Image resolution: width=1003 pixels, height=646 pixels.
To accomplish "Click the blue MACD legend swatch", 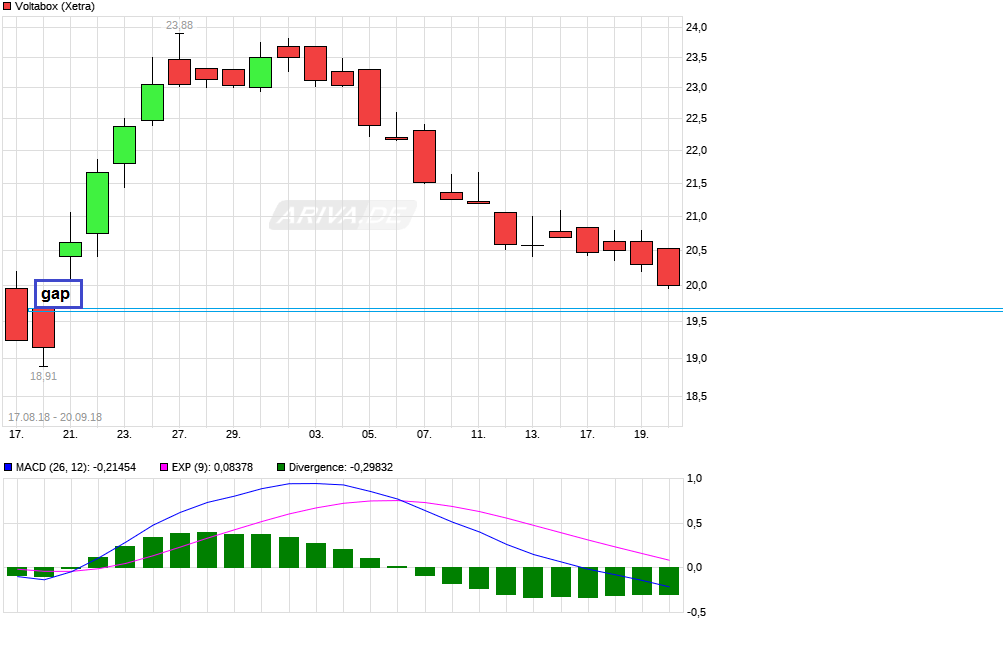I will coord(9,467).
